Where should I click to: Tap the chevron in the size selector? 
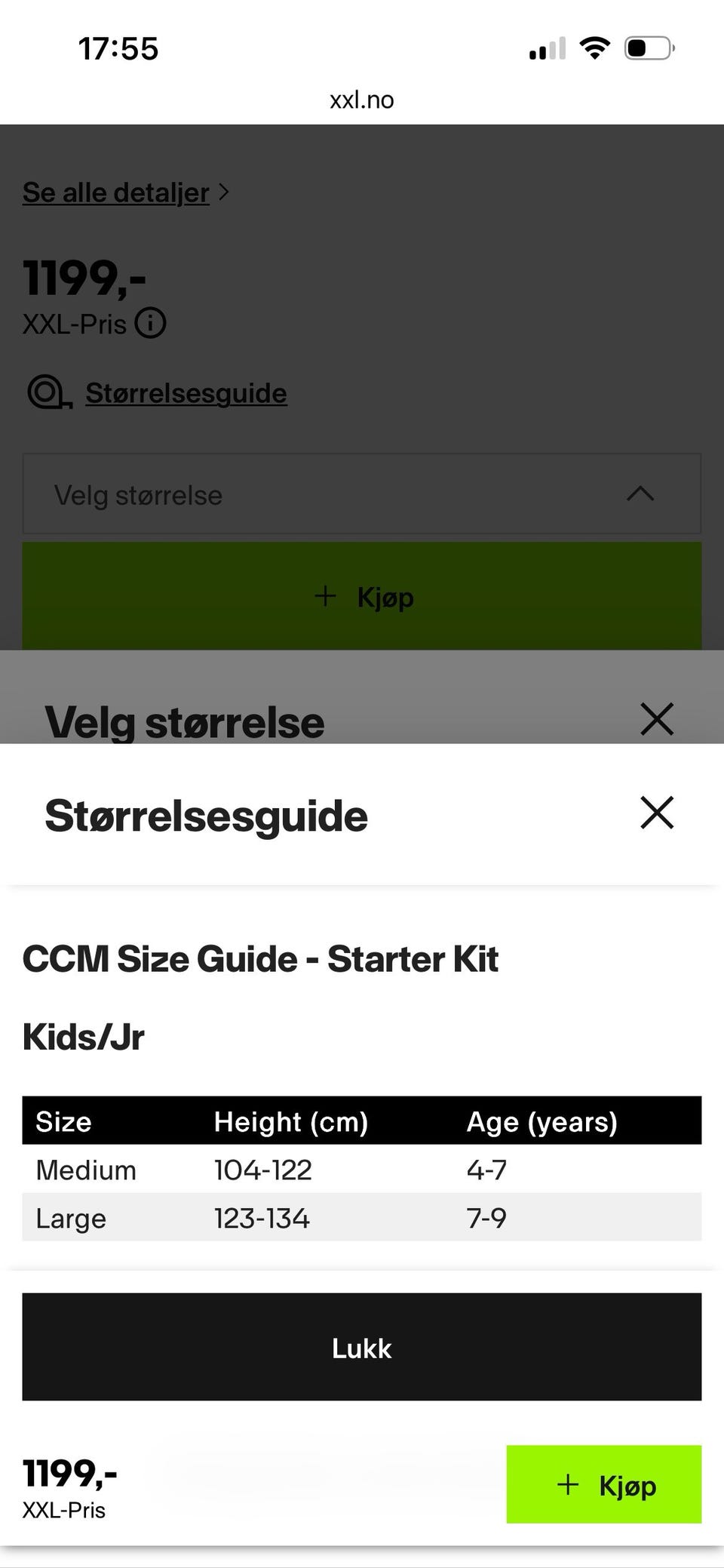(640, 494)
